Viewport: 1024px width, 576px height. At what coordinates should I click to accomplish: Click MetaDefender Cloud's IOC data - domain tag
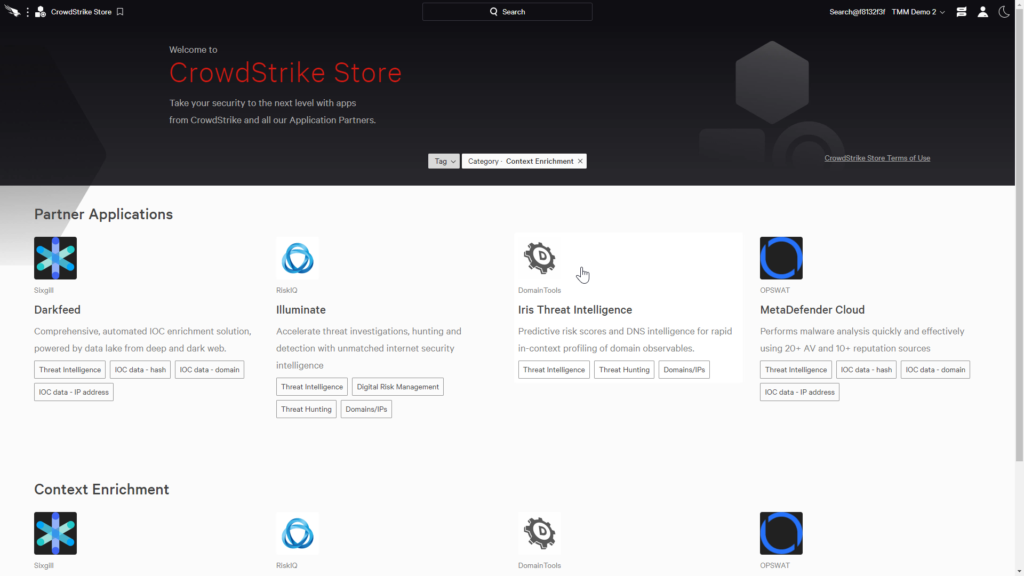pyautogui.click(x=935, y=370)
